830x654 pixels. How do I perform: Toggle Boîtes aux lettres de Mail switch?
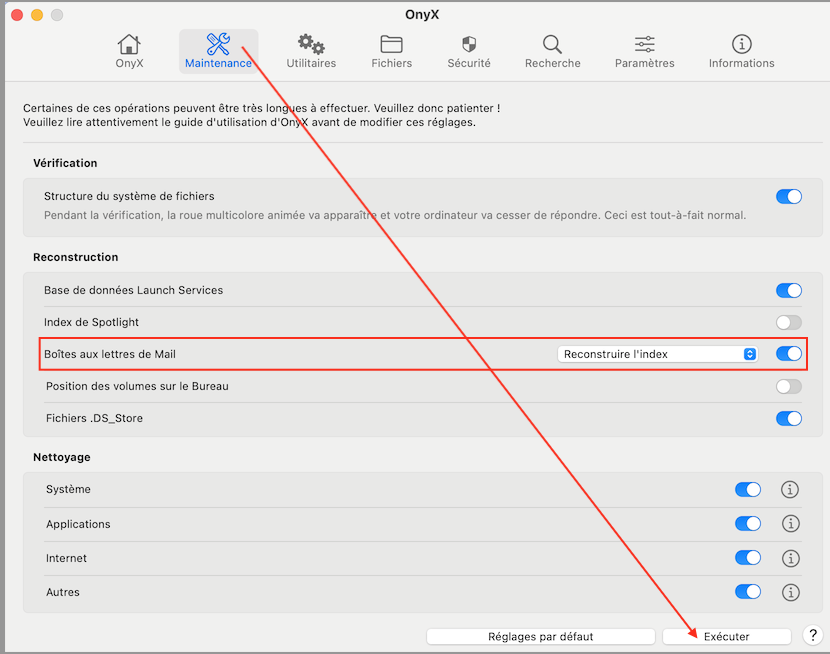pyautogui.click(x=789, y=354)
